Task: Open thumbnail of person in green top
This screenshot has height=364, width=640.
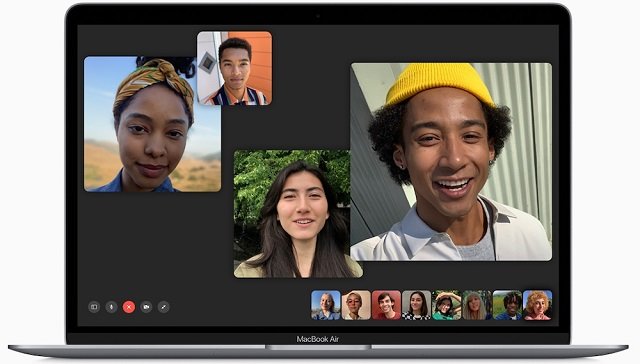Action: coord(447,305)
